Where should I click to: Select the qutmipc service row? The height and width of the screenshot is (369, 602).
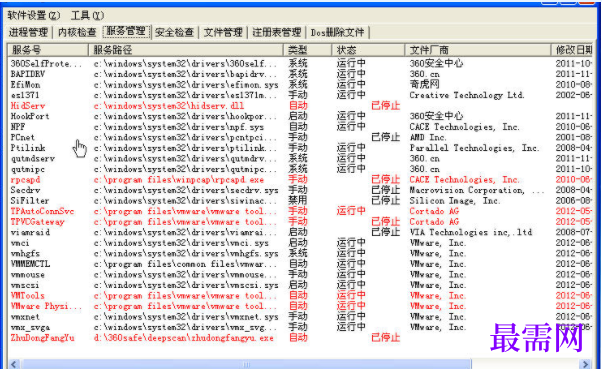(301, 169)
